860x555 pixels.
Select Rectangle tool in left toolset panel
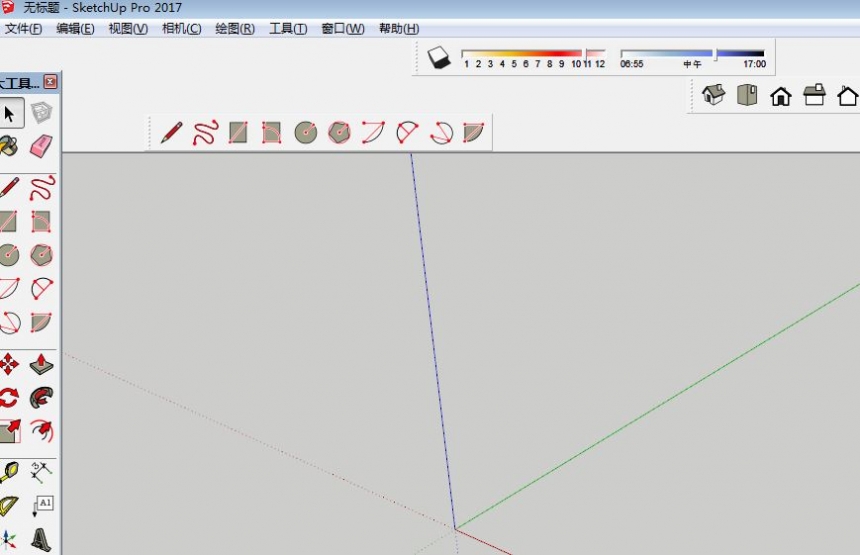point(8,222)
